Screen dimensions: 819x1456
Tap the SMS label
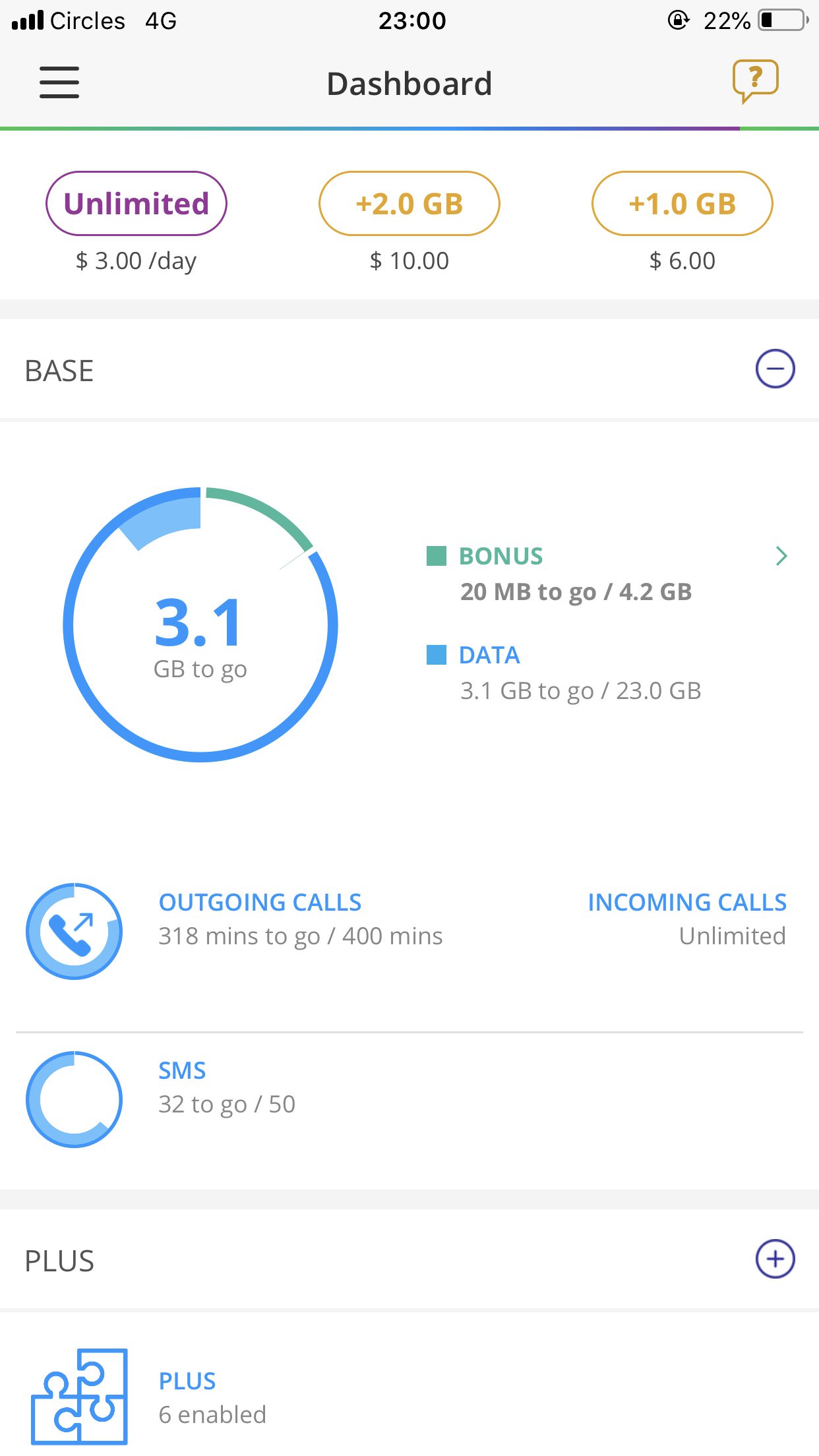(182, 1071)
